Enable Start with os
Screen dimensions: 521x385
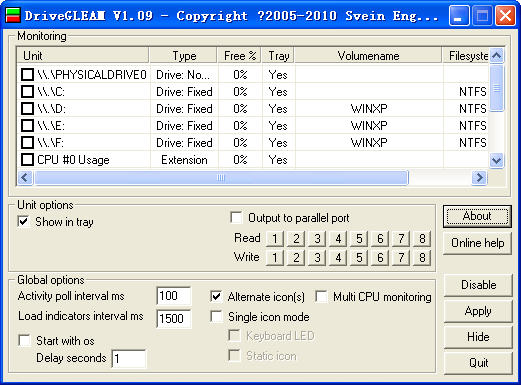click(25, 340)
